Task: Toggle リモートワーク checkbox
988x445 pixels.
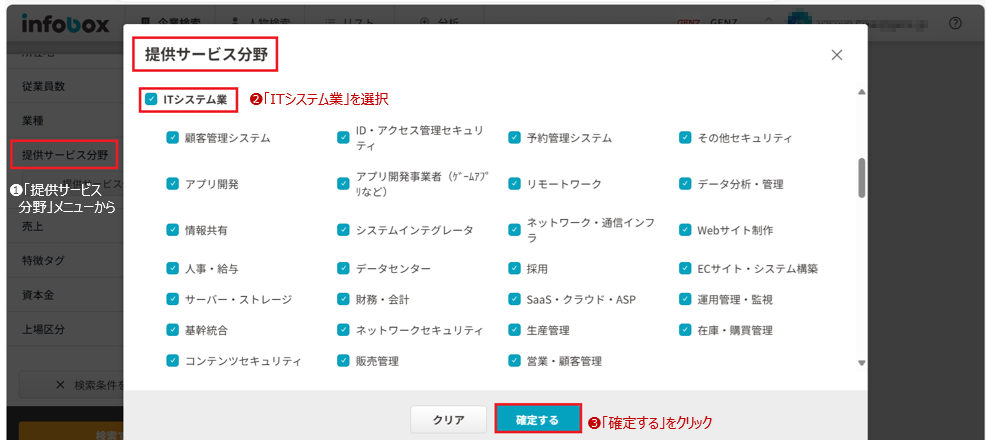Action: tap(514, 183)
